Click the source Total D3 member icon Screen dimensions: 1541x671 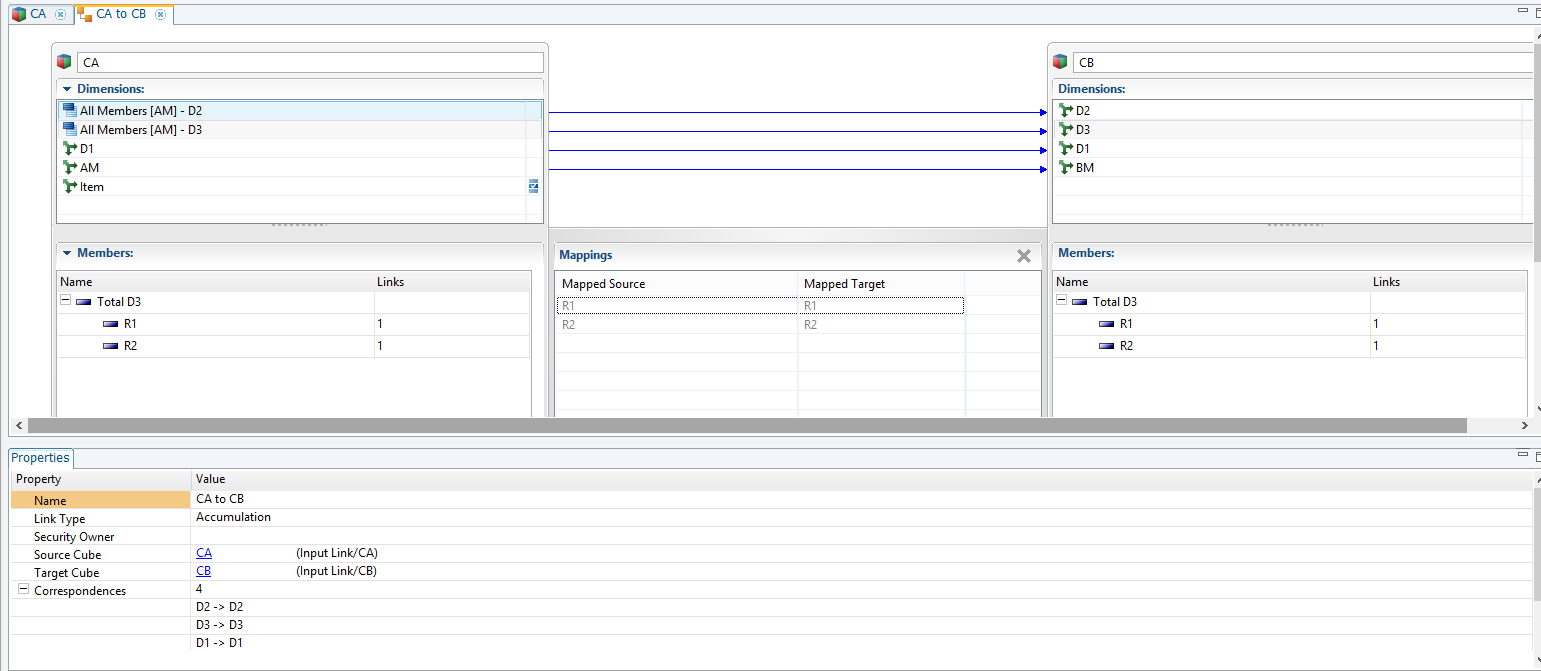tap(84, 302)
